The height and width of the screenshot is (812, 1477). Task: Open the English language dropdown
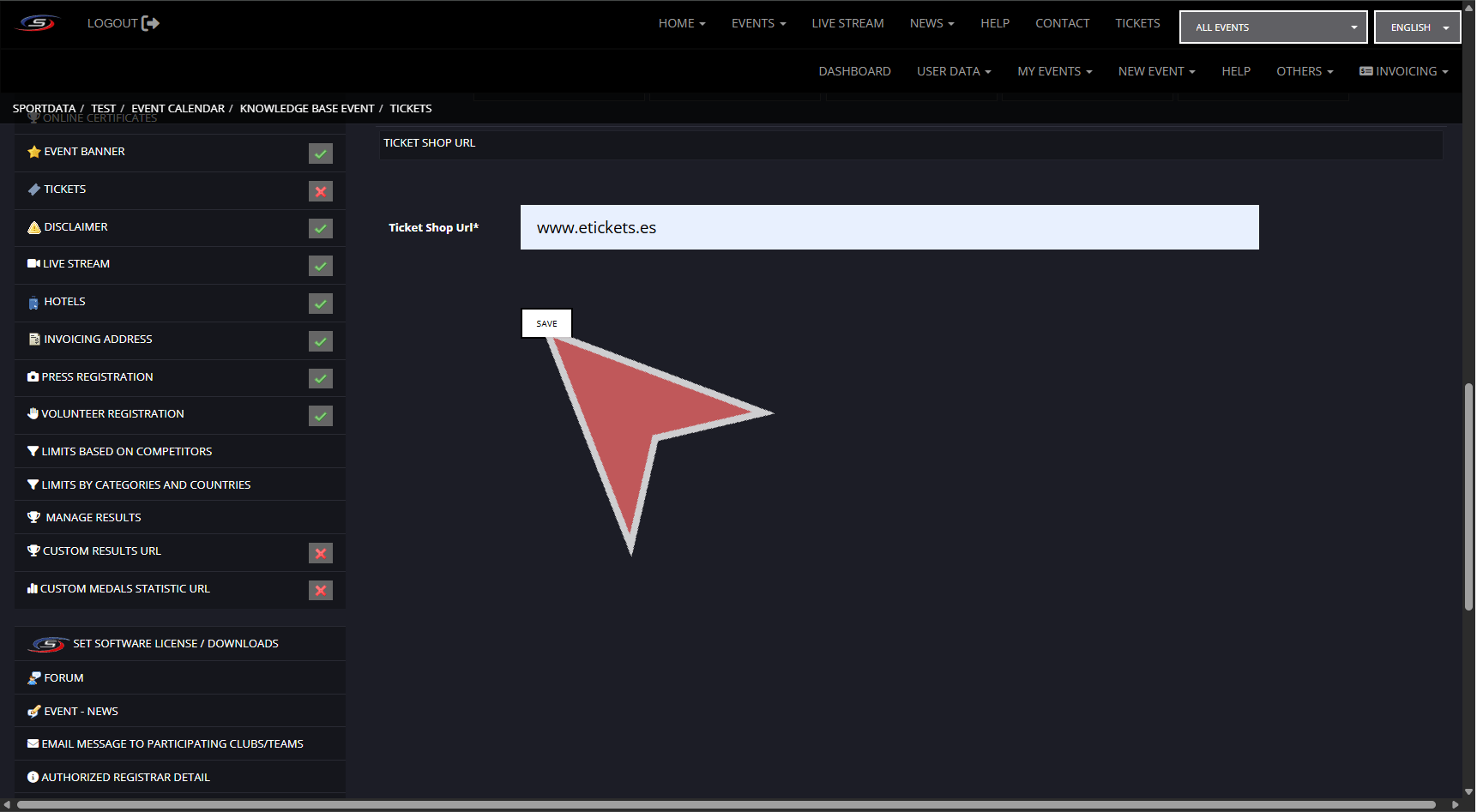click(1417, 27)
